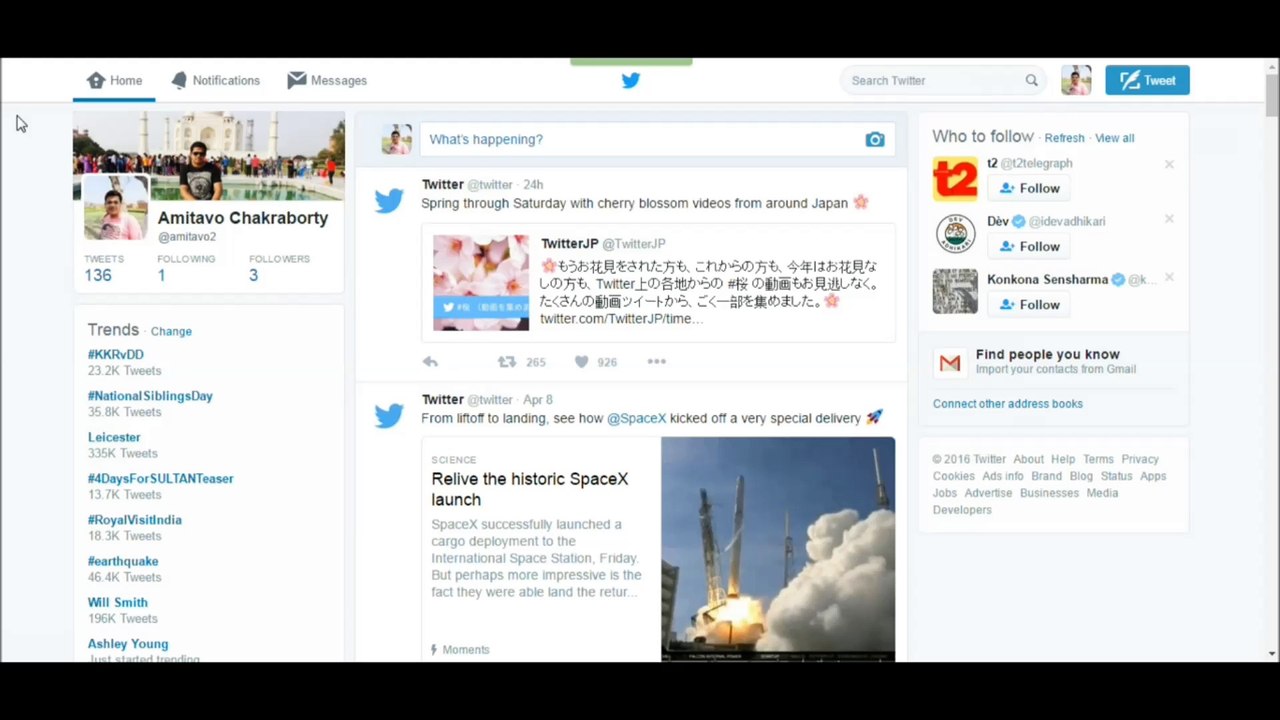Retweet the cherry blossom tweet
The width and height of the screenshot is (1280, 720).
(x=507, y=362)
